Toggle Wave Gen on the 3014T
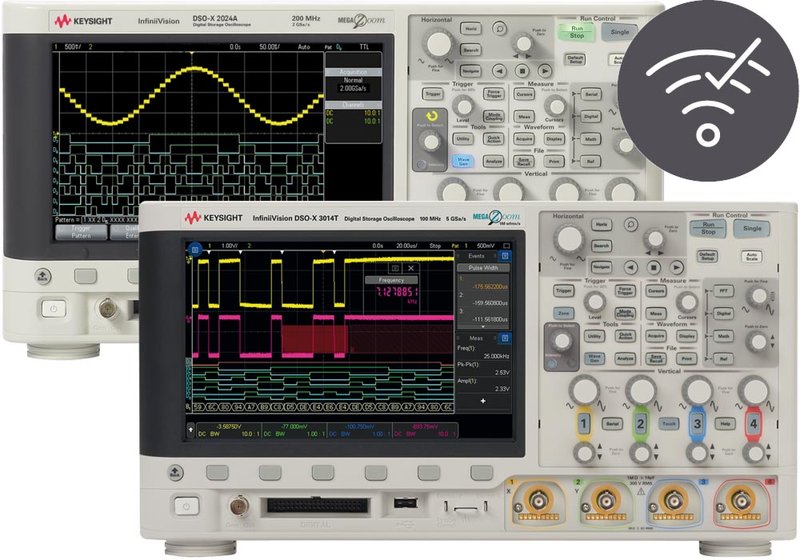The height and width of the screenshot is (560, 800). (x=594, y=359)
